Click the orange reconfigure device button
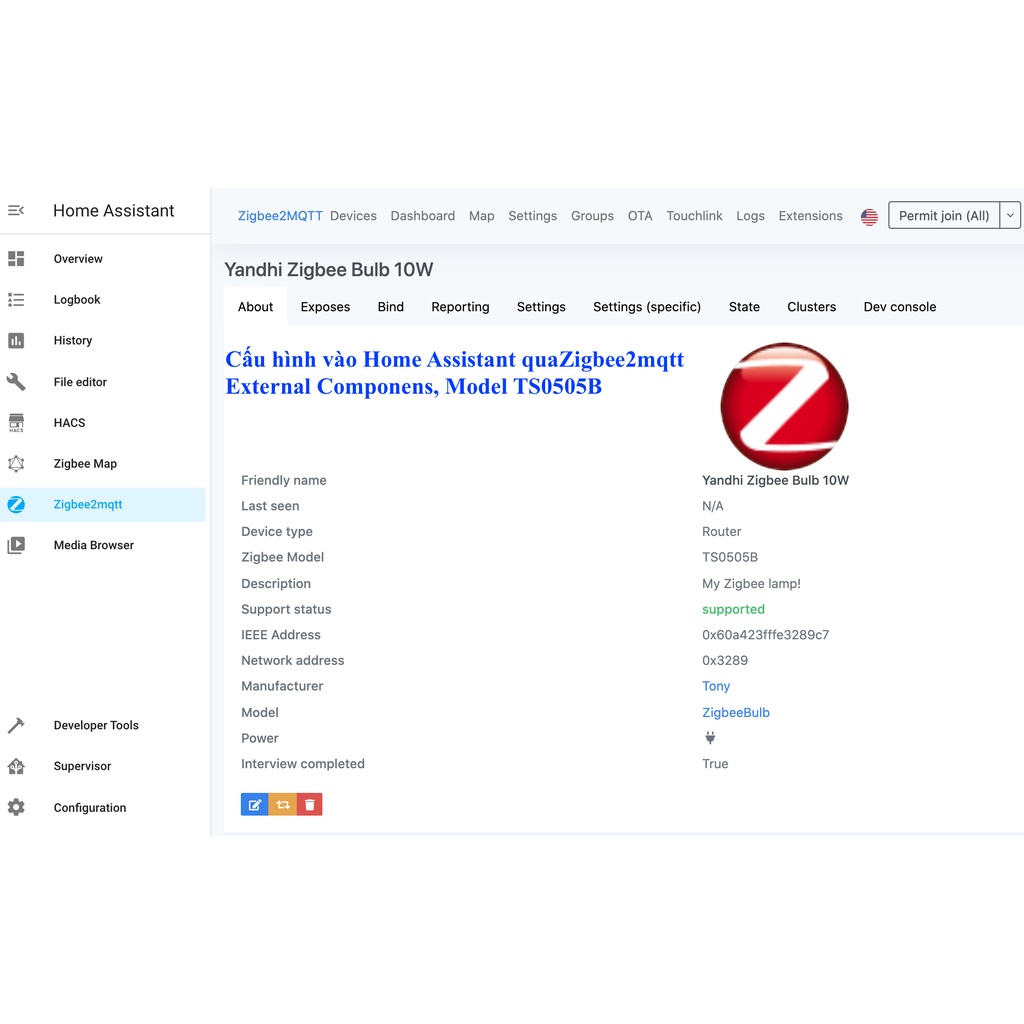Viewport: 1024px width, 1024px height. pyautogui.click(x=283, y=805)
